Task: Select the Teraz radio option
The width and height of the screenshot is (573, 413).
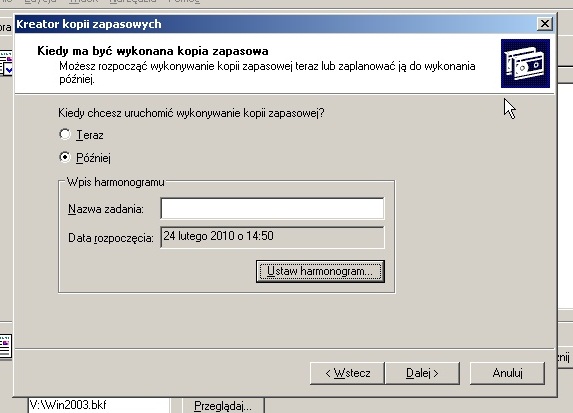Action: pyautogui.click(x=65, y=134)
